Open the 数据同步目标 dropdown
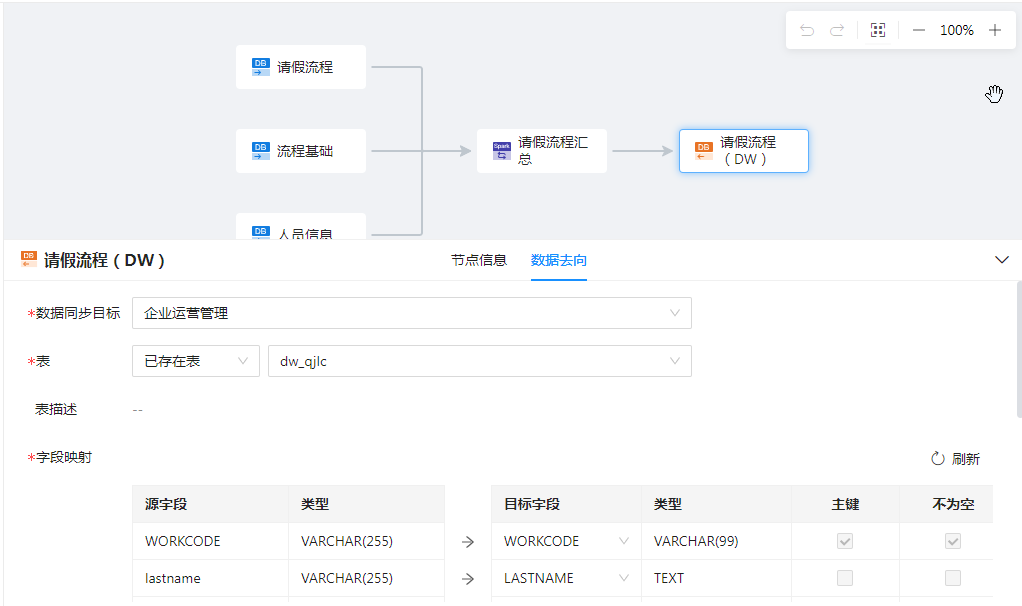The width and height of the screenshot is (1022, 606). [x=411, y=313]
